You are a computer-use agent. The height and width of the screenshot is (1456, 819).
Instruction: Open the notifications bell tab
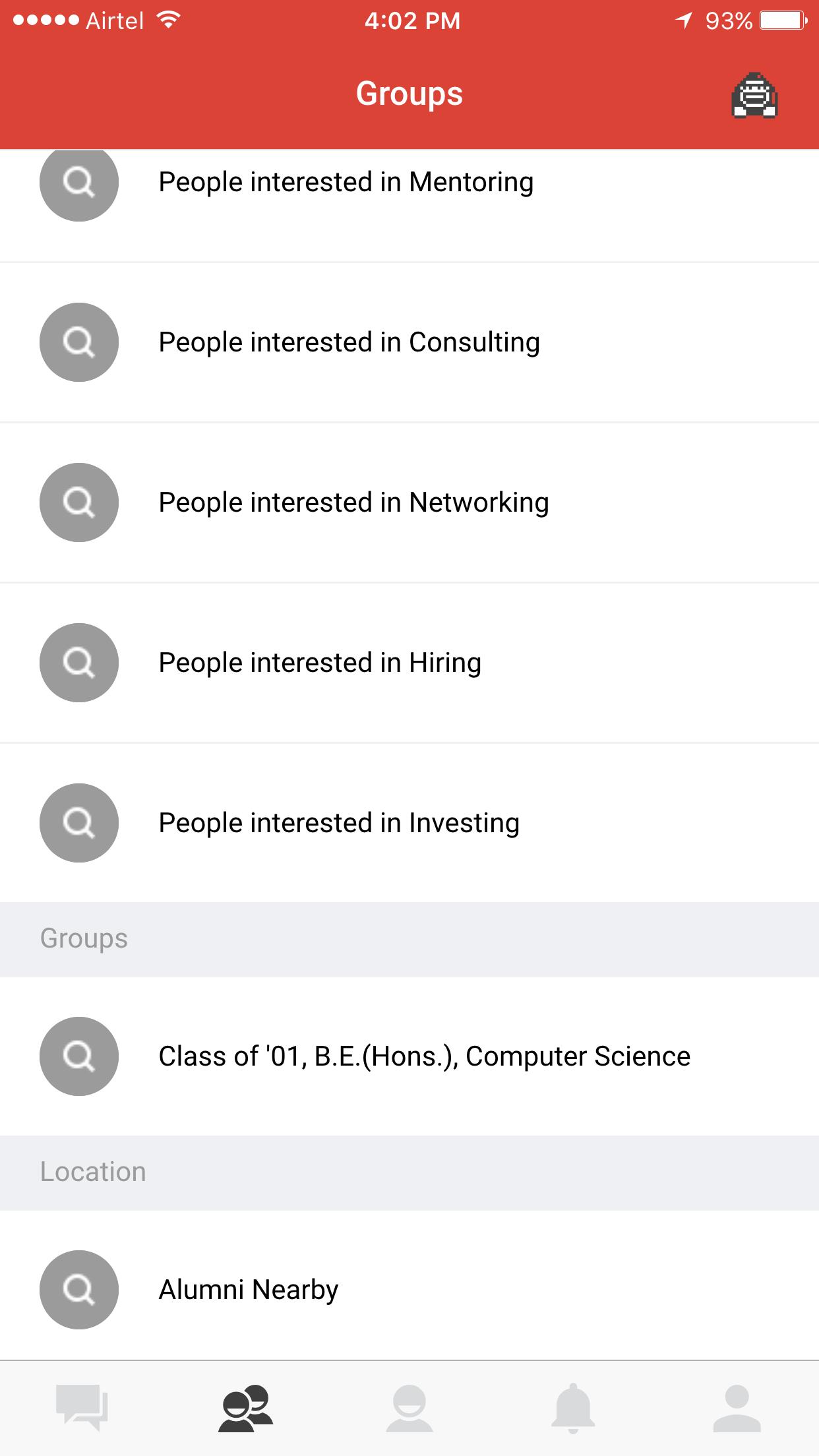click(x=573, y=1408)
